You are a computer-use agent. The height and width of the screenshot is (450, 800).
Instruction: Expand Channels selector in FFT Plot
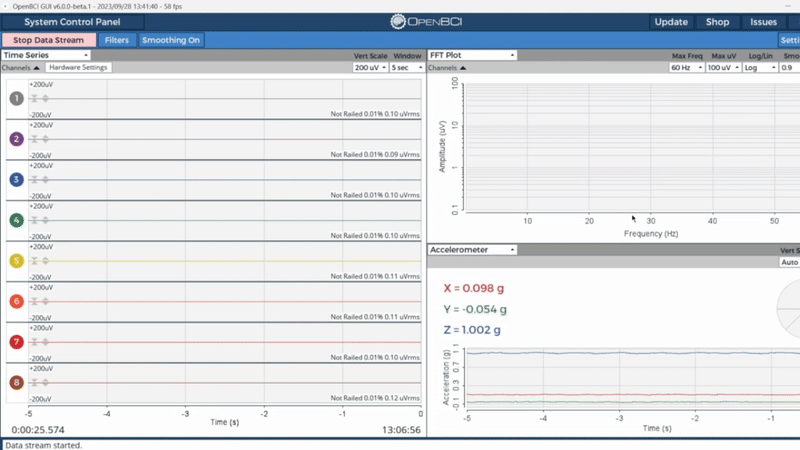(447, 67)
